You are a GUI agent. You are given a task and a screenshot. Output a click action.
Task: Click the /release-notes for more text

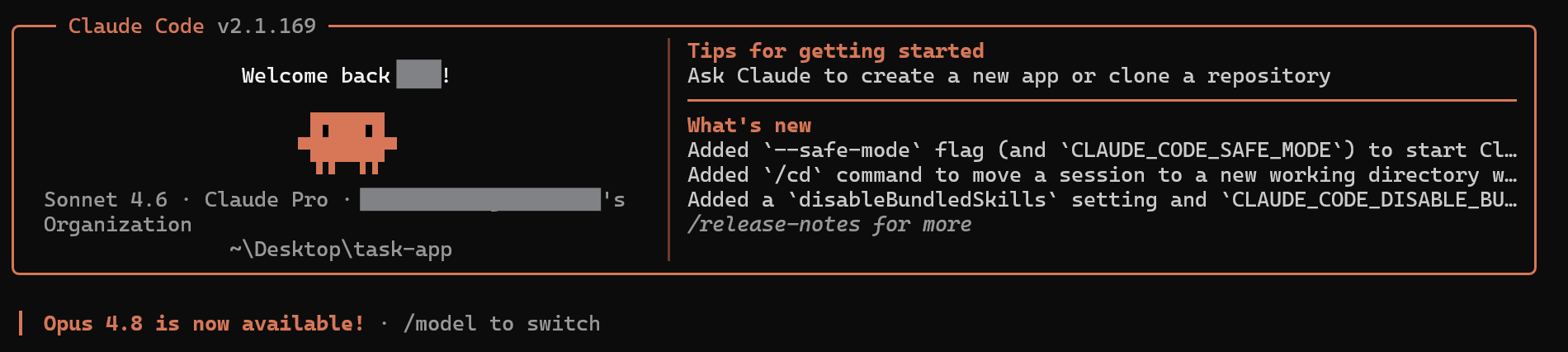(x=829, y=225)
